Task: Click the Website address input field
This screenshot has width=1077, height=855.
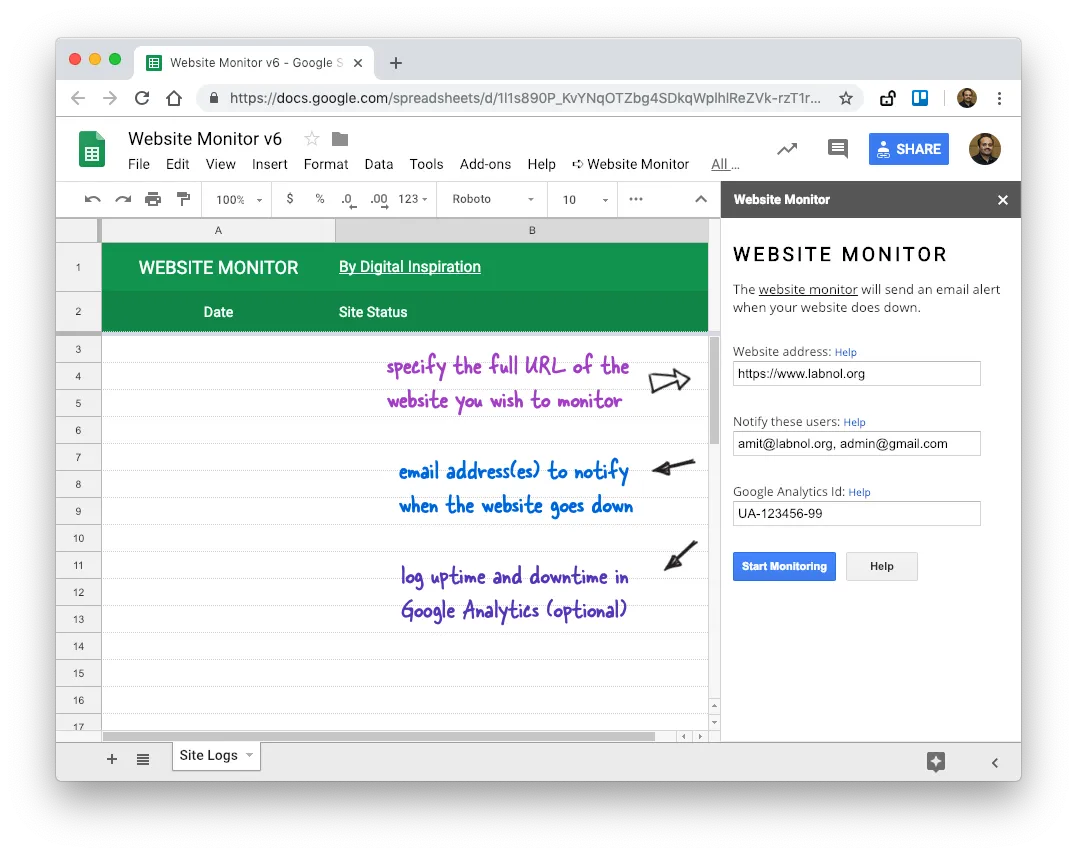Action: 857,373
